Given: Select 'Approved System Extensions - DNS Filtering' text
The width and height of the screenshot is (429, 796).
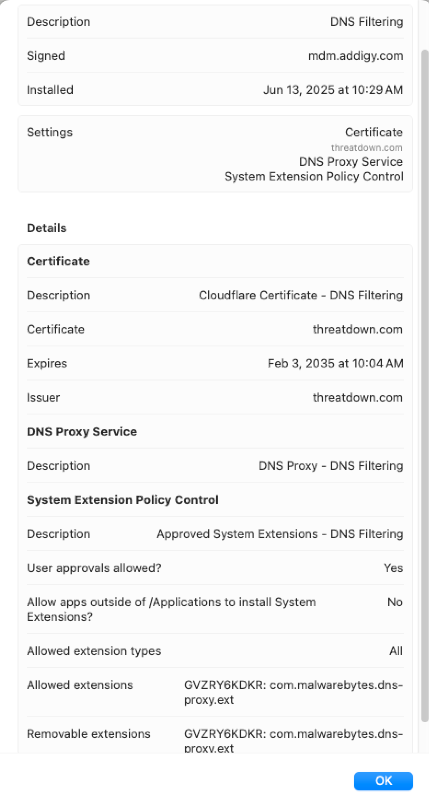Looking at the screenshot, I should (x=280, y=534).
